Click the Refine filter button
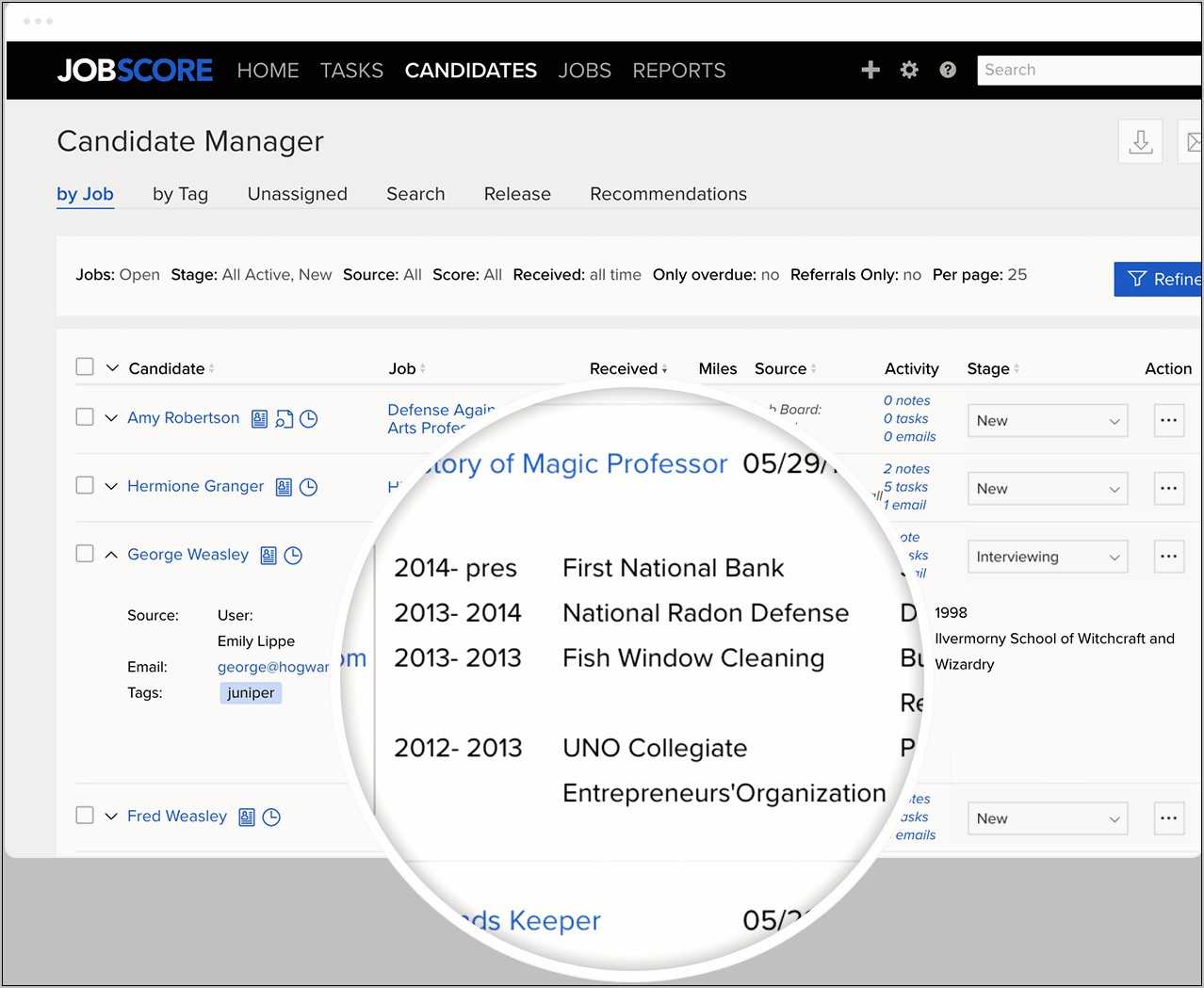 pos(1161,279)
